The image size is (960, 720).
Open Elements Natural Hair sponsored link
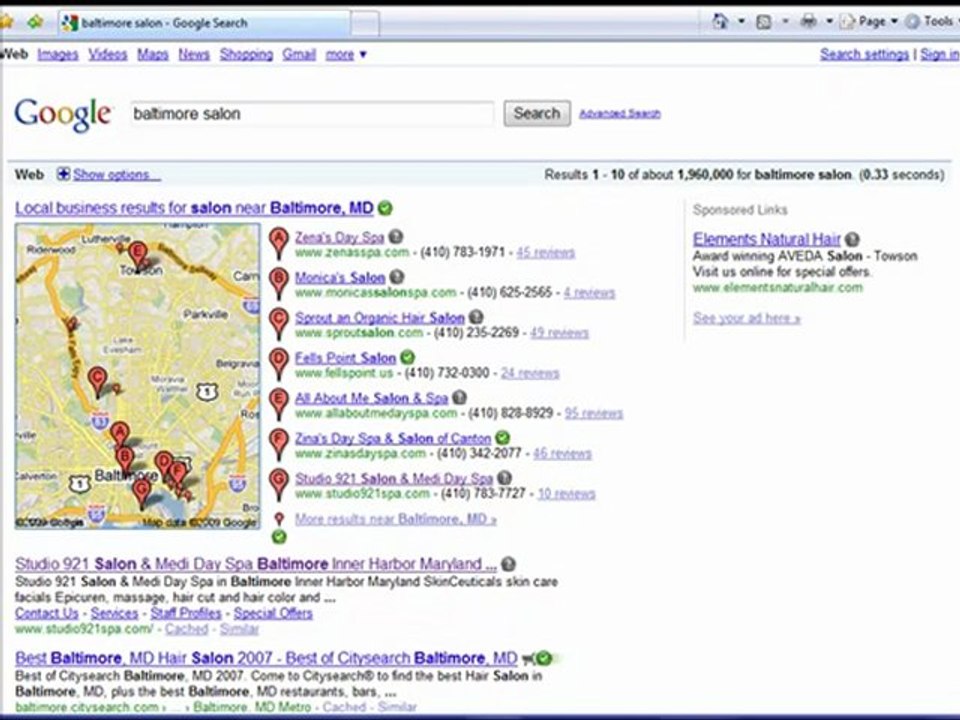pos(767,239)
